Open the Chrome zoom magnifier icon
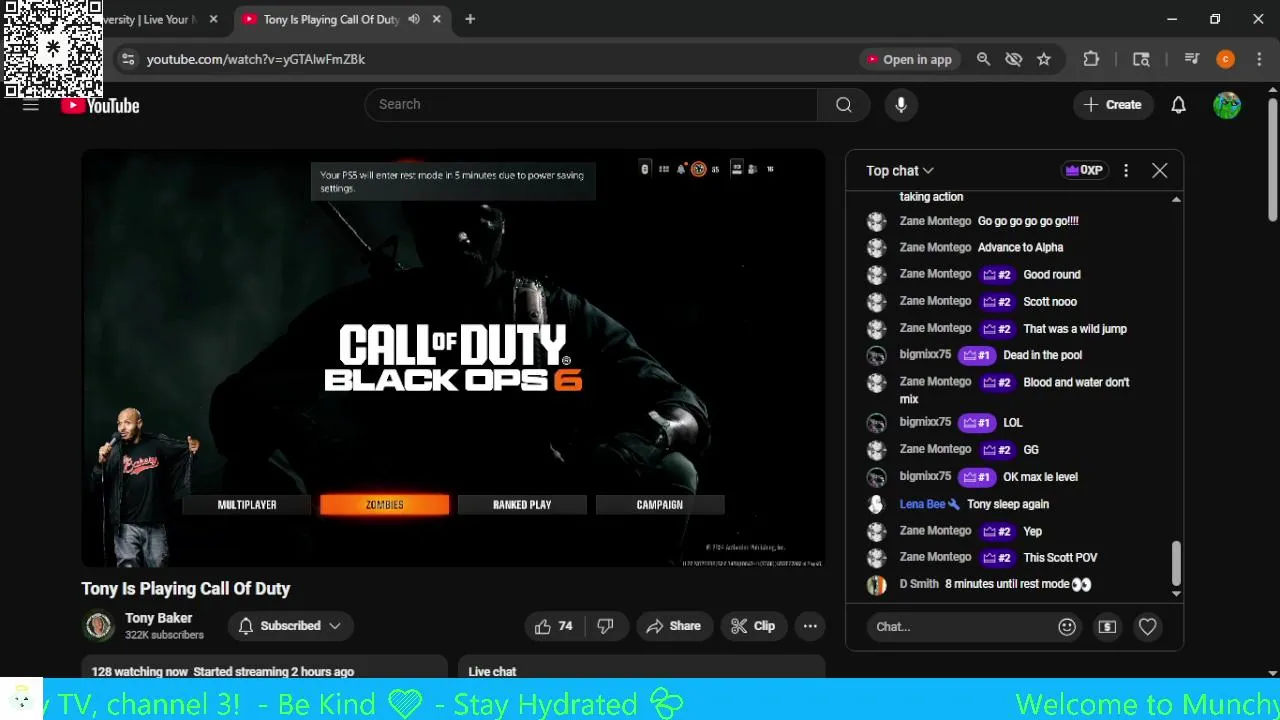1280x720 pixels. pyautogui.click(x=983, y=59)
